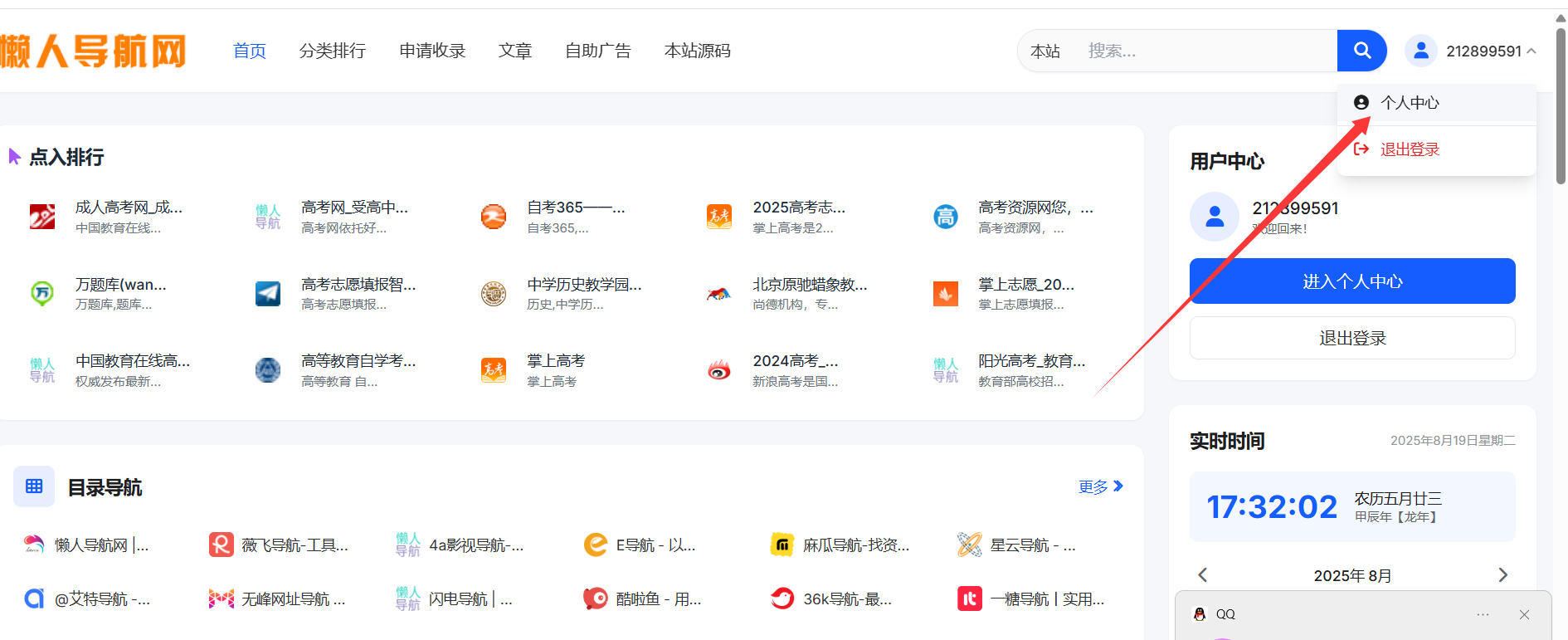
Task: Open 个人中心 from the dropdown menu
Action: point(1436,102)
